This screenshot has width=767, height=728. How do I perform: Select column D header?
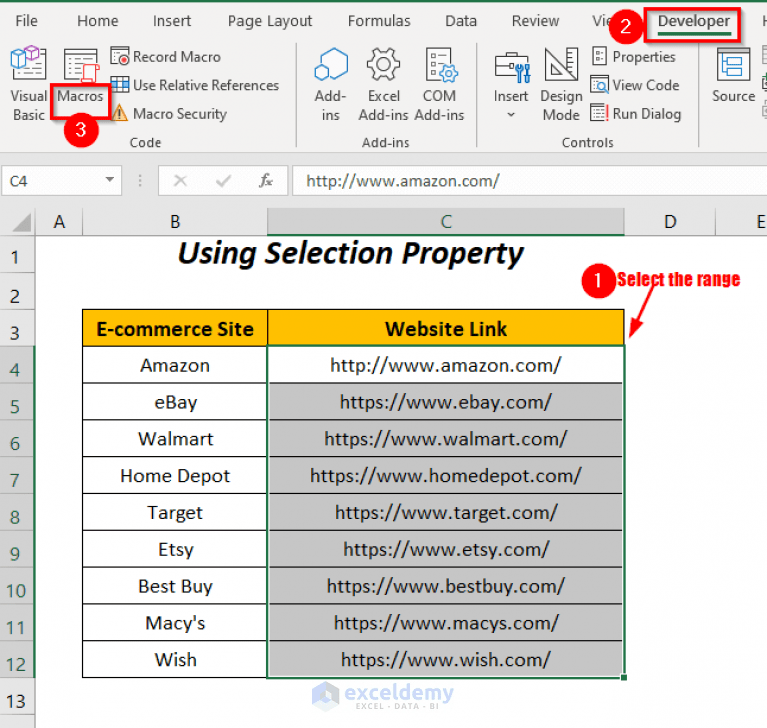[x=670, y=222]
